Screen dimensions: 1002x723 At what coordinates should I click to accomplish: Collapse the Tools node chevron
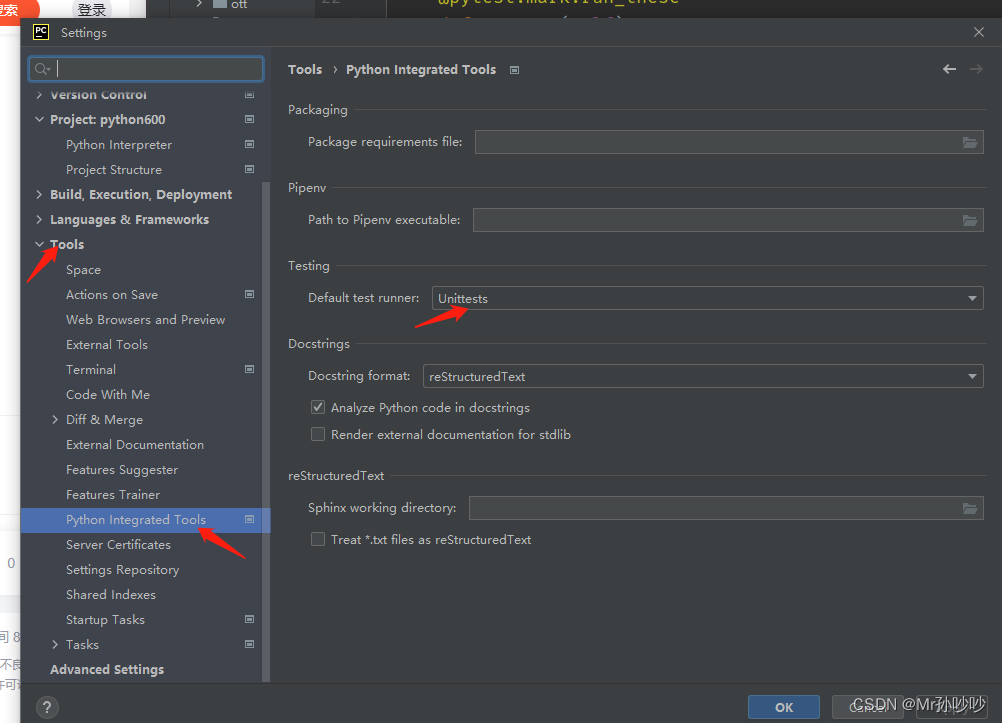[x=39, y=244]
